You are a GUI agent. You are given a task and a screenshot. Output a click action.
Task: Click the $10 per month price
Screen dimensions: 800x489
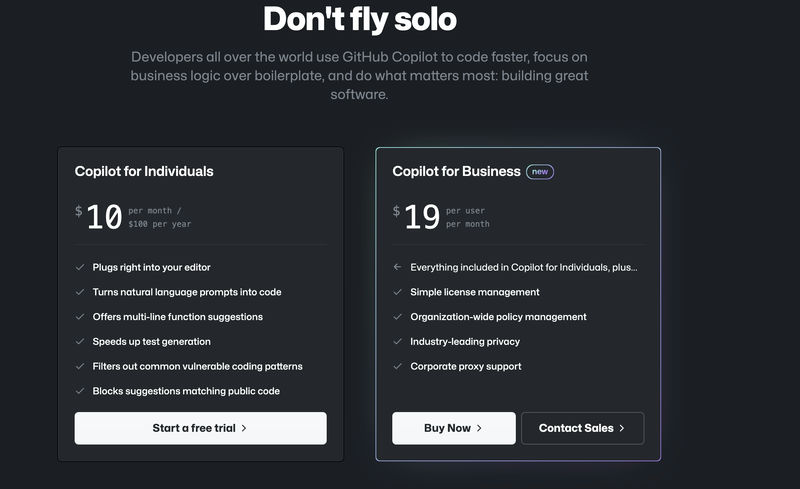[133, 217]
